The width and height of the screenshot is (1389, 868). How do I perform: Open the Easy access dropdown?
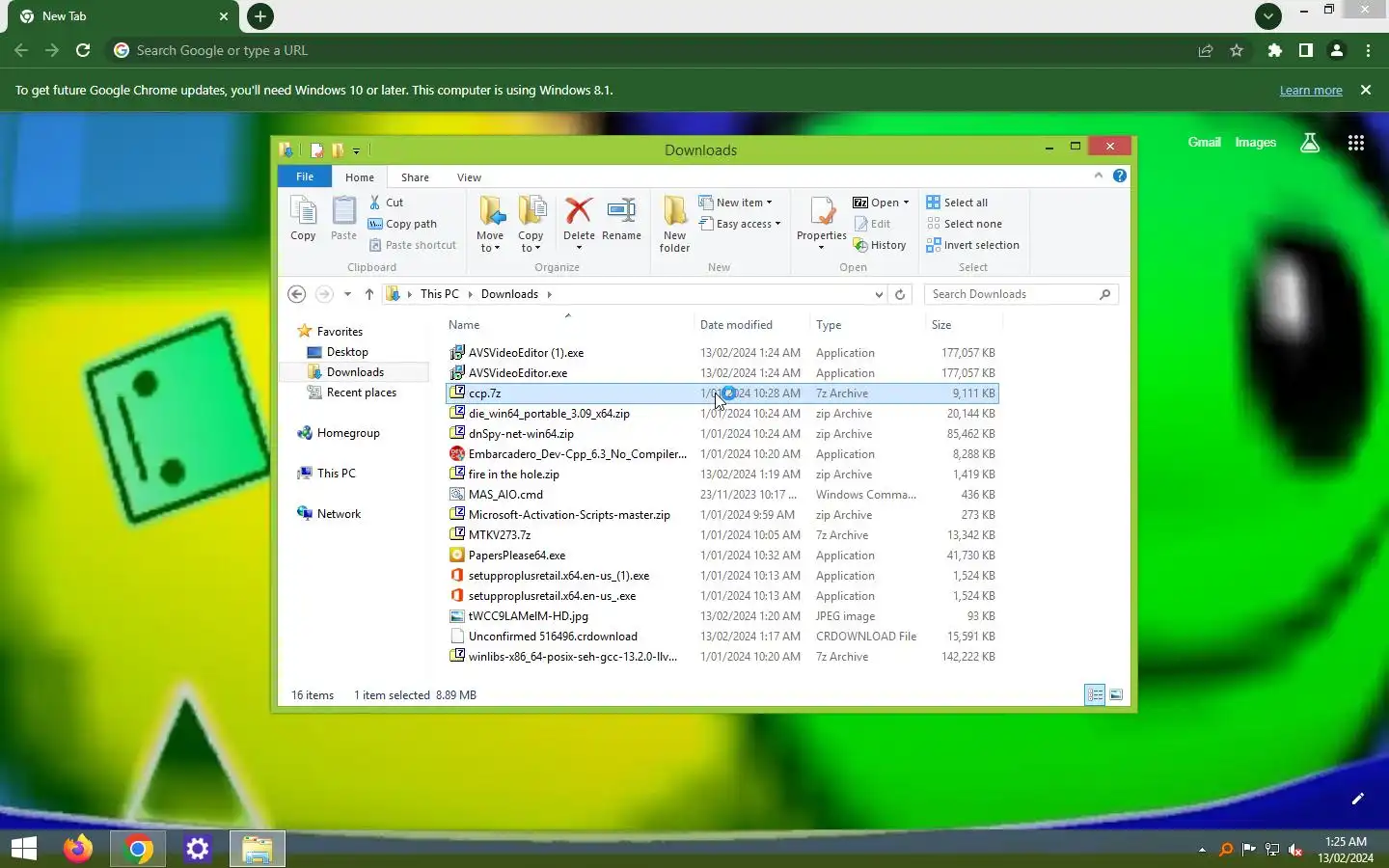click(x=739, y=224)
